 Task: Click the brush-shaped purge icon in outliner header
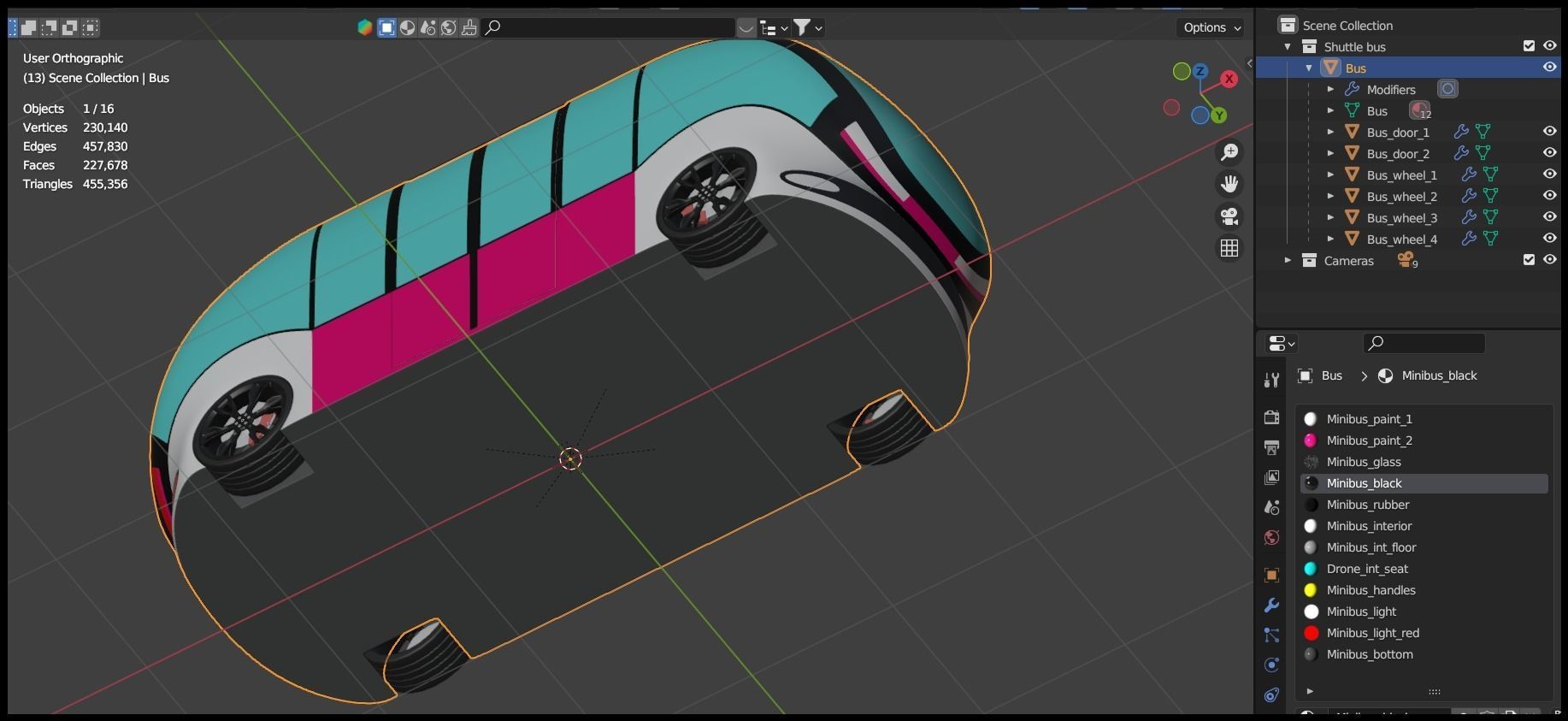pyautogui.click(x=469, y=27)
